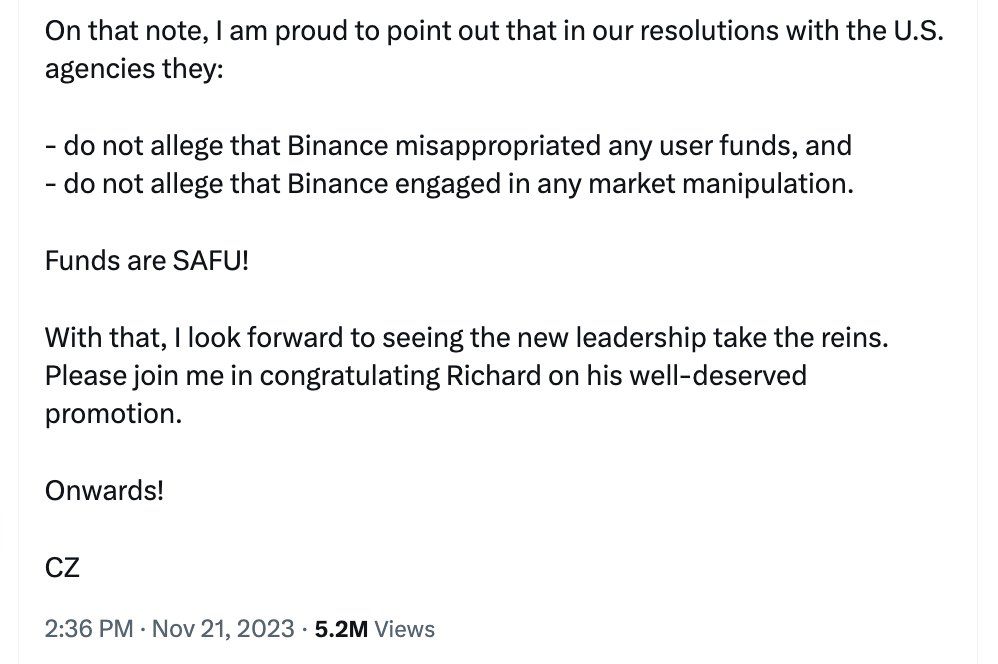The width and height of the screenshot is (998, 664).
Task: Click the word misappropriated
Action: click(498, 146)
